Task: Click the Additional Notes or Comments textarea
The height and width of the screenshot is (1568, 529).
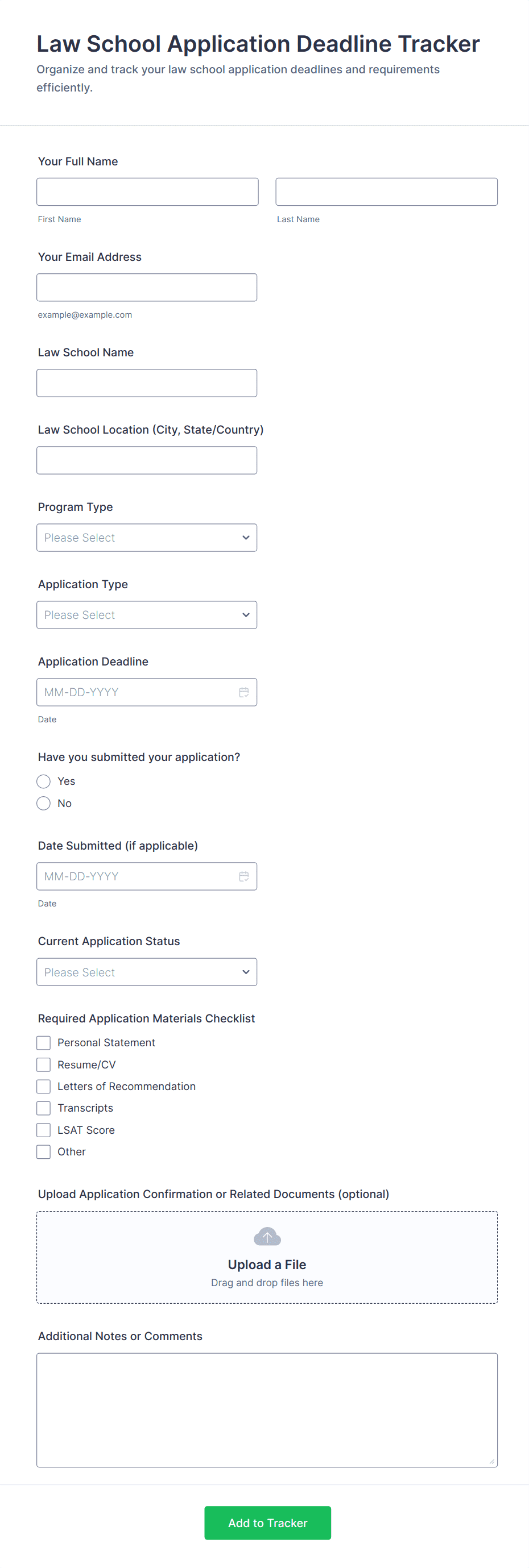Action: click(267, 1410)
